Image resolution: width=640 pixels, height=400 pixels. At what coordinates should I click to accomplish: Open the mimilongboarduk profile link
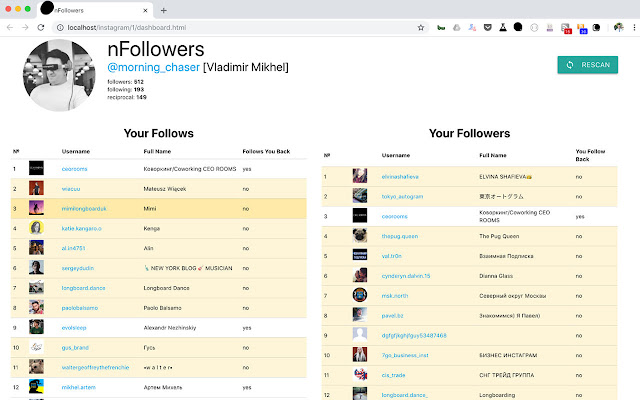coord(85,208)
